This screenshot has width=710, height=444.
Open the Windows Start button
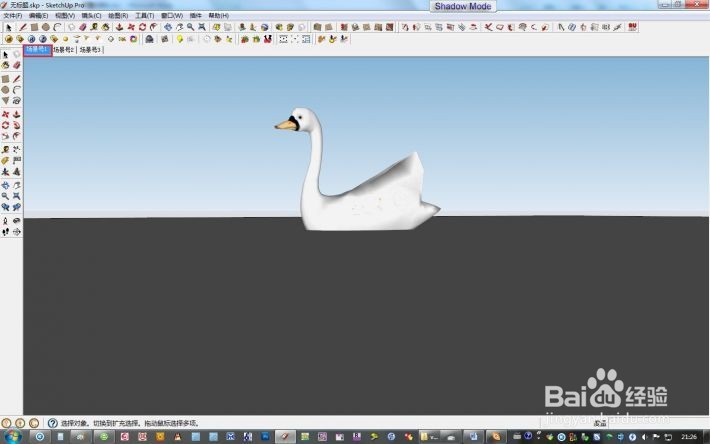[12, 437]
